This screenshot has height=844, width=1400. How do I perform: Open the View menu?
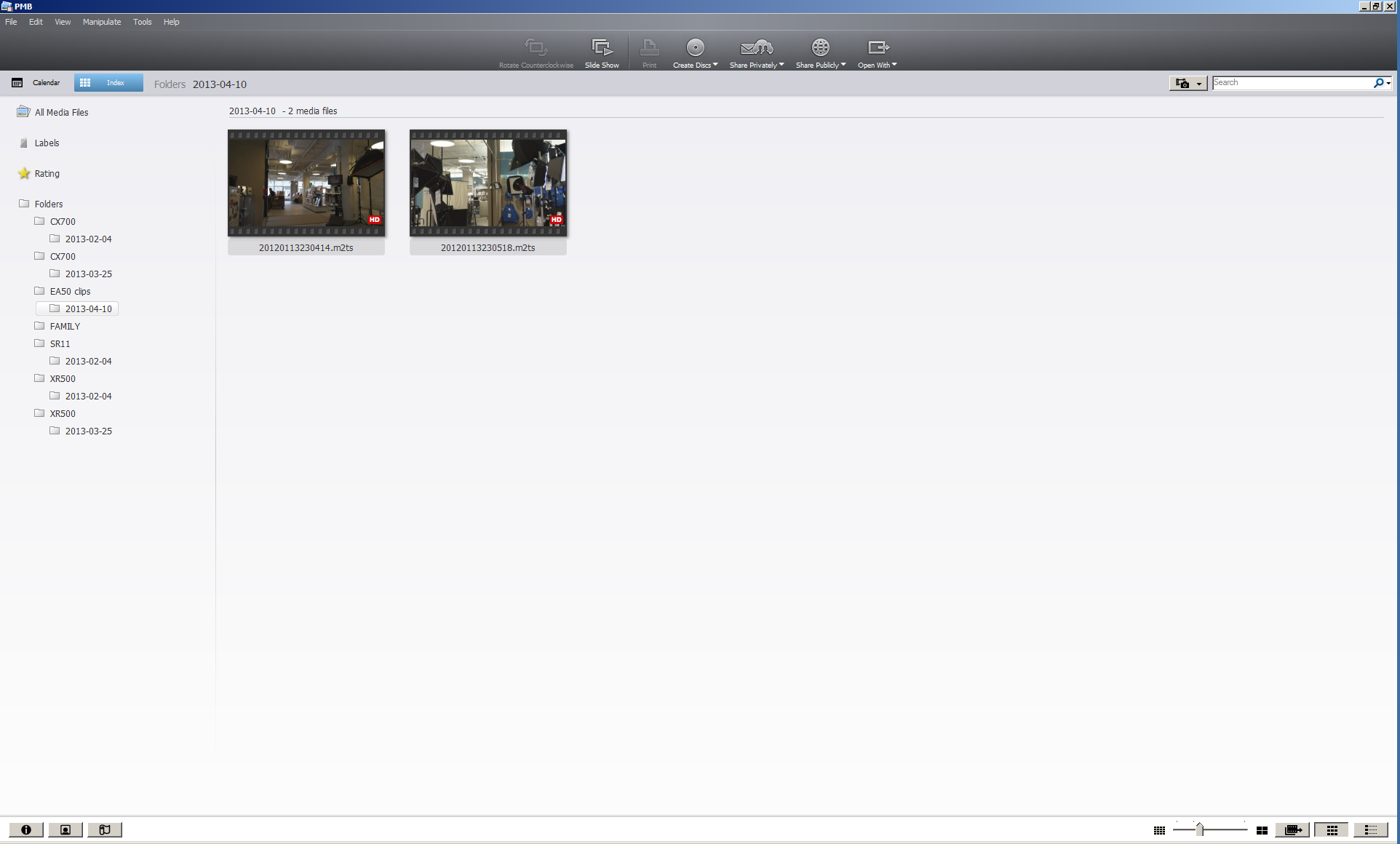[x=63, y=22]
